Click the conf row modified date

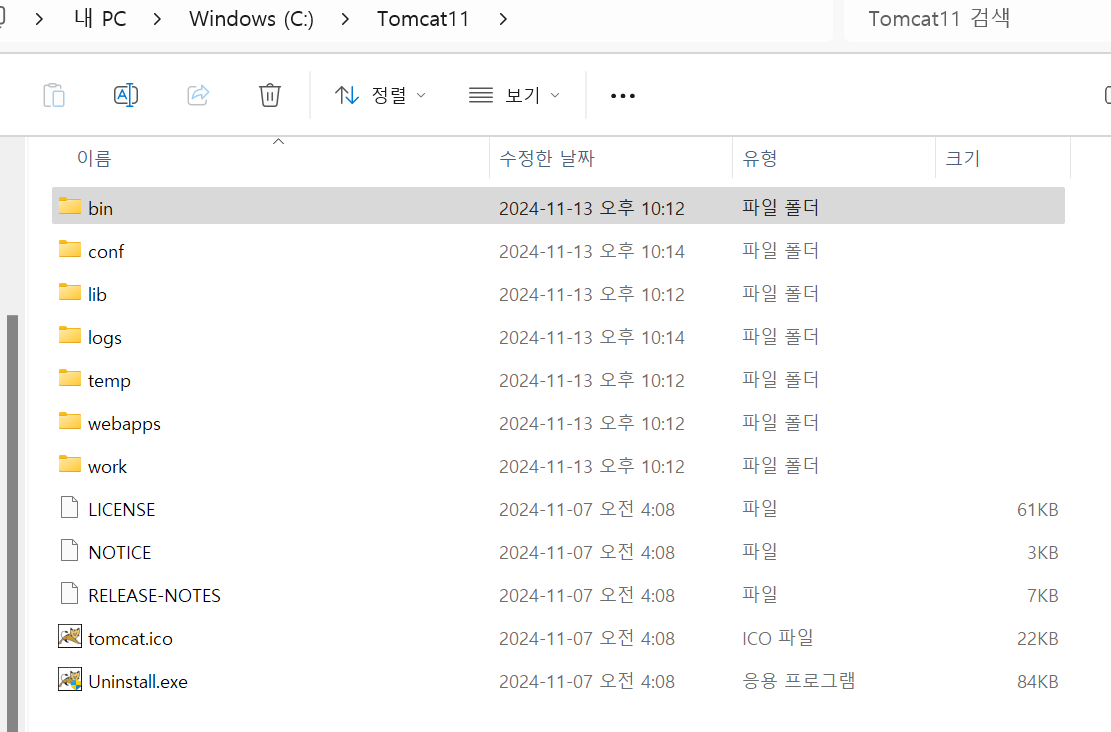[x=592, y=252]
